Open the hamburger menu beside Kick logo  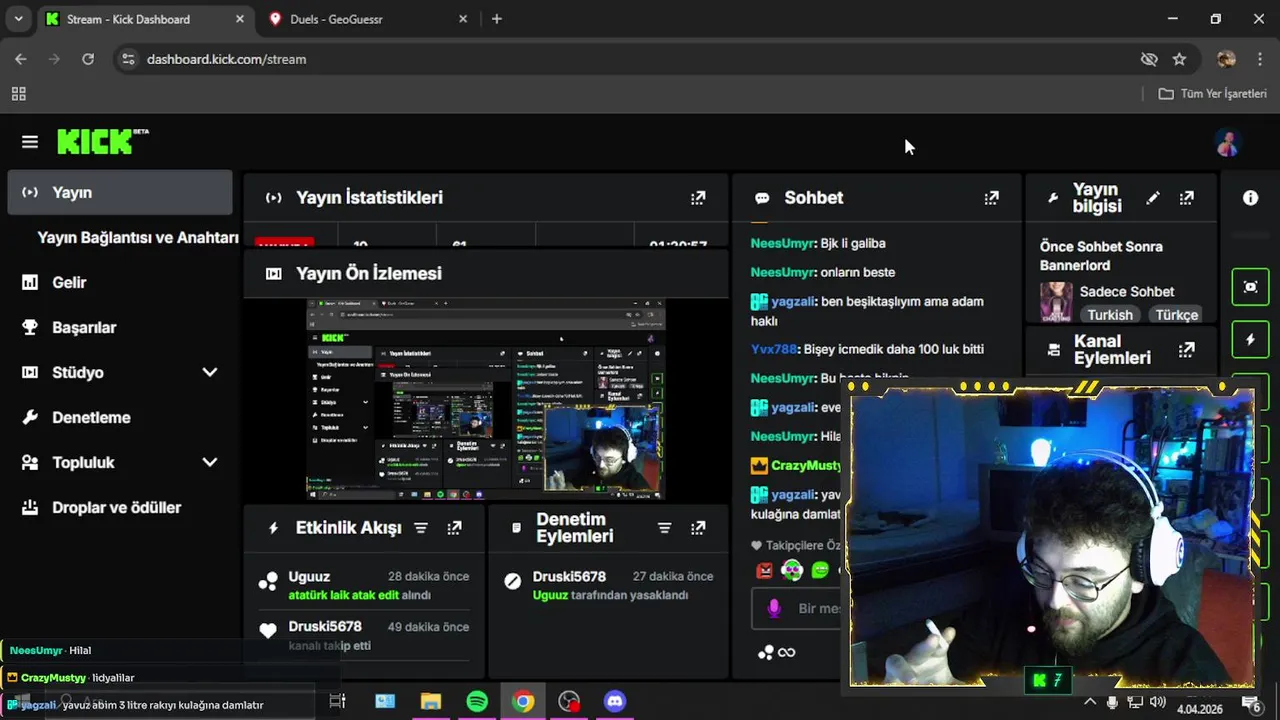click(30, 142)
